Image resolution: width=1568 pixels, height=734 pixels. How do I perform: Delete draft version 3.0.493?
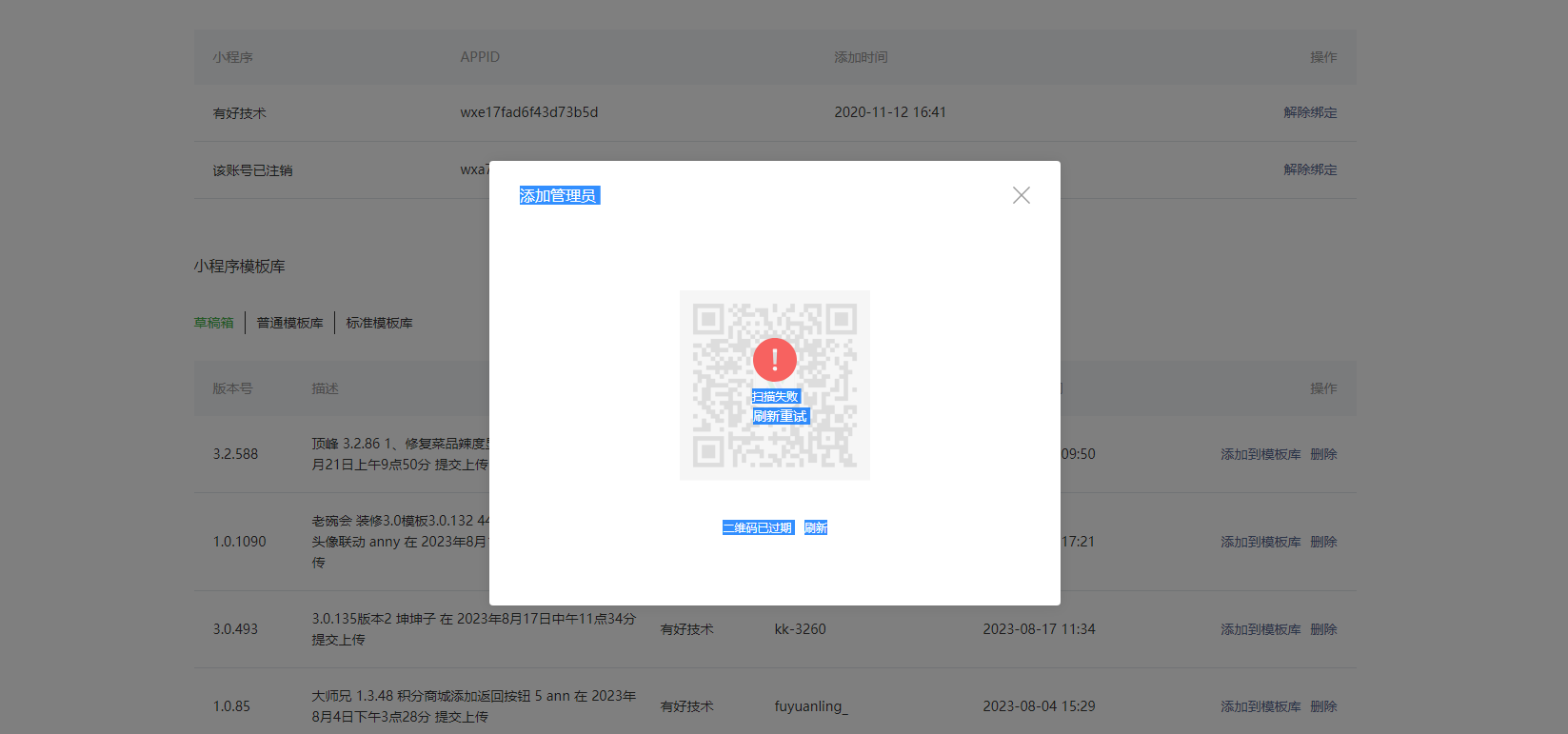(x=1323, y=629)
